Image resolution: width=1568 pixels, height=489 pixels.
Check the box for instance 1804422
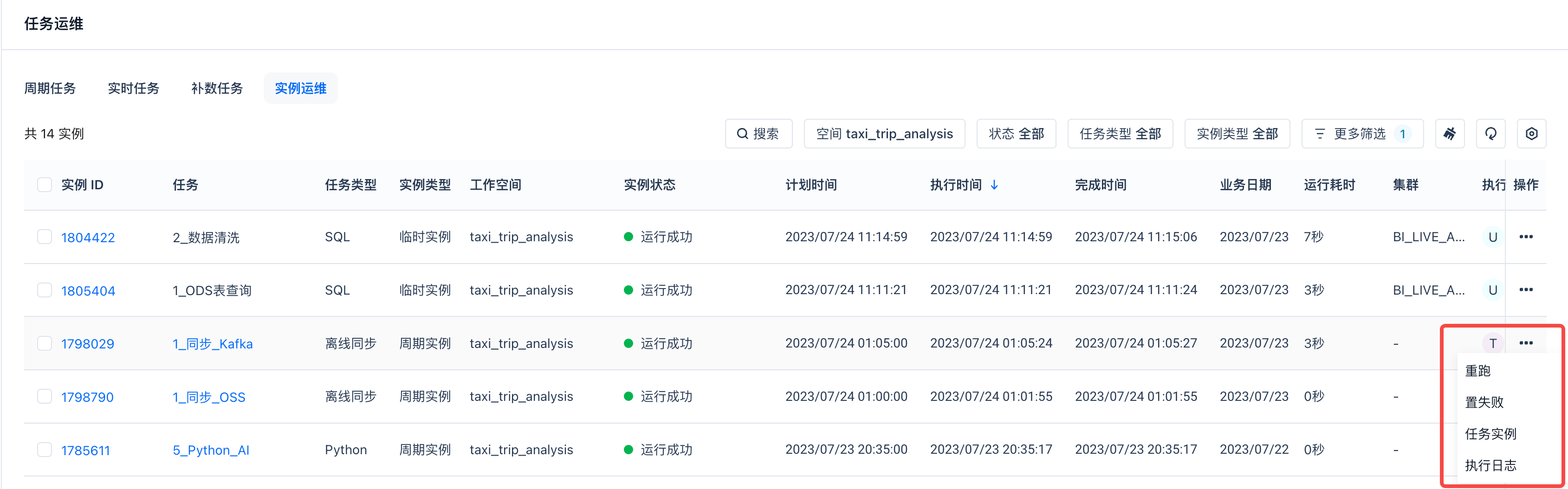click(45, 237)
